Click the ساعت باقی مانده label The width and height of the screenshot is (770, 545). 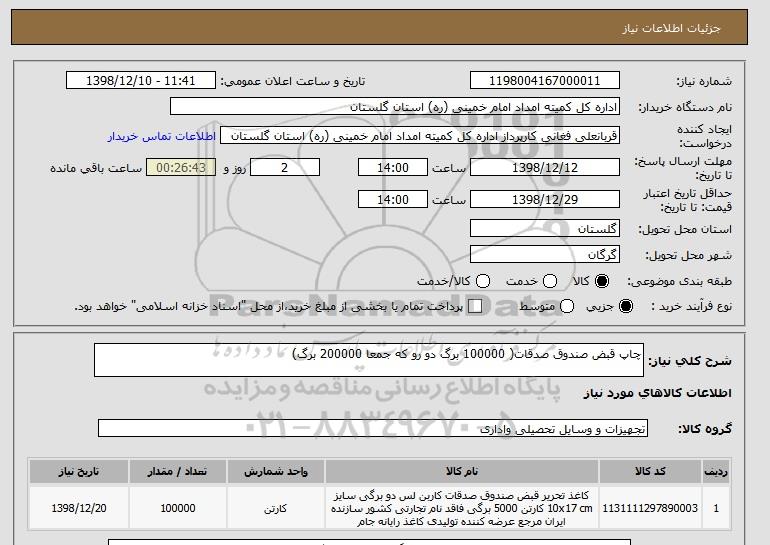(x=96, y=168)
